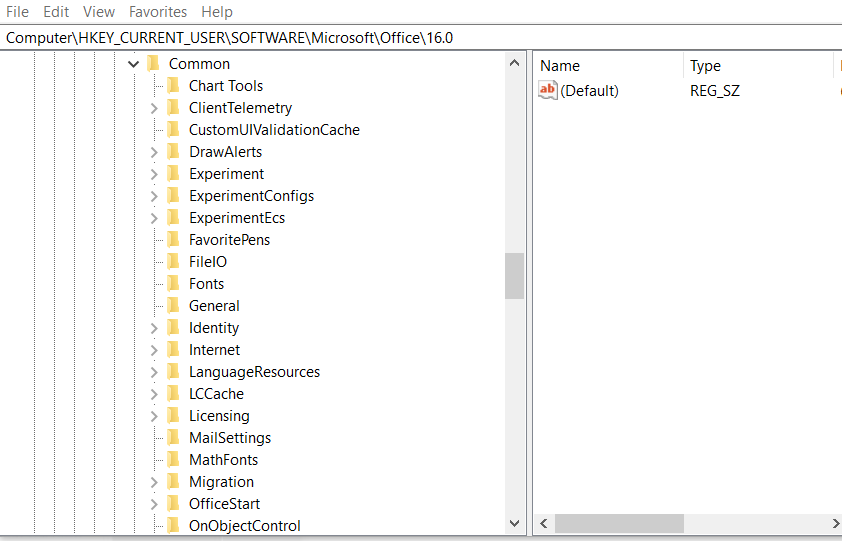Expand the Experiment key
Screen dimensions: 842x541
click(154, 175)
